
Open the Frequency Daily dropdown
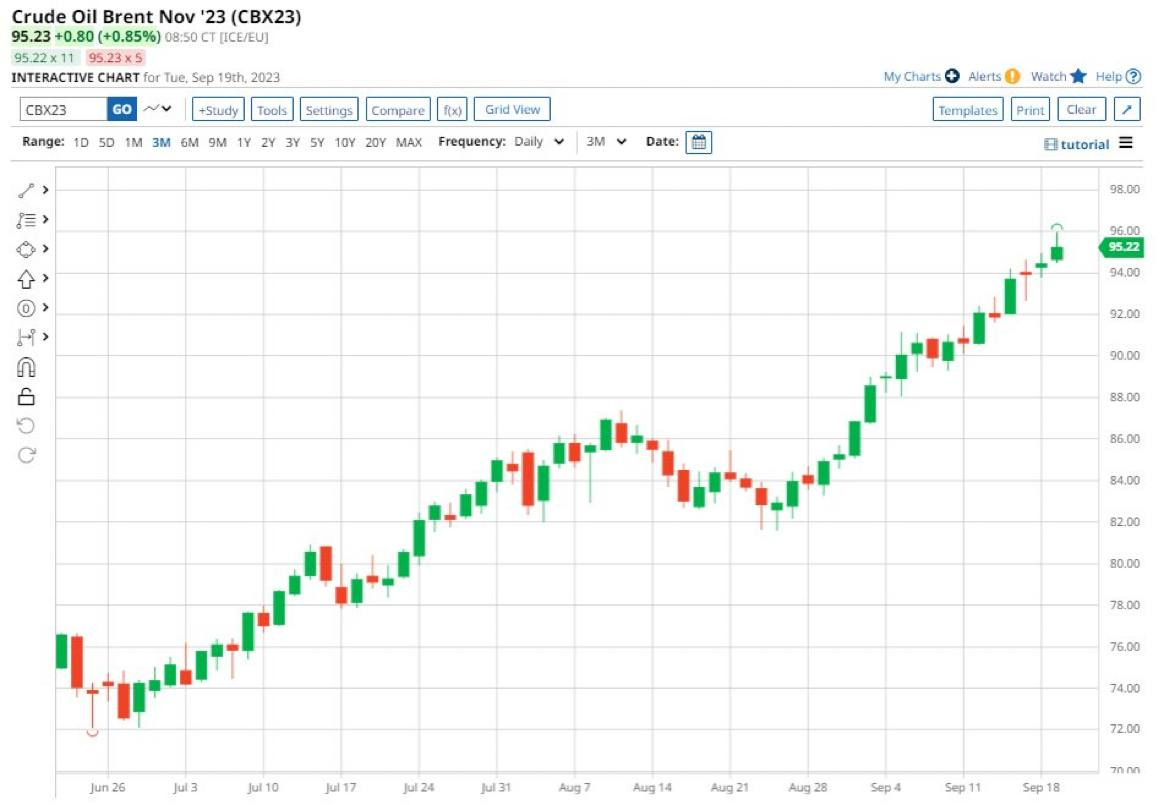(539, 142)
